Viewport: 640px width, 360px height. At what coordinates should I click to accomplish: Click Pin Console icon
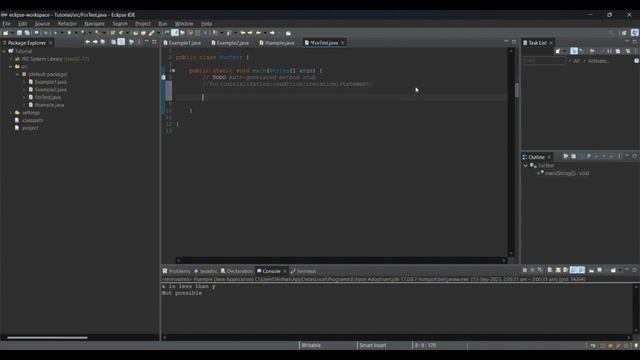(x=591, y=270)
